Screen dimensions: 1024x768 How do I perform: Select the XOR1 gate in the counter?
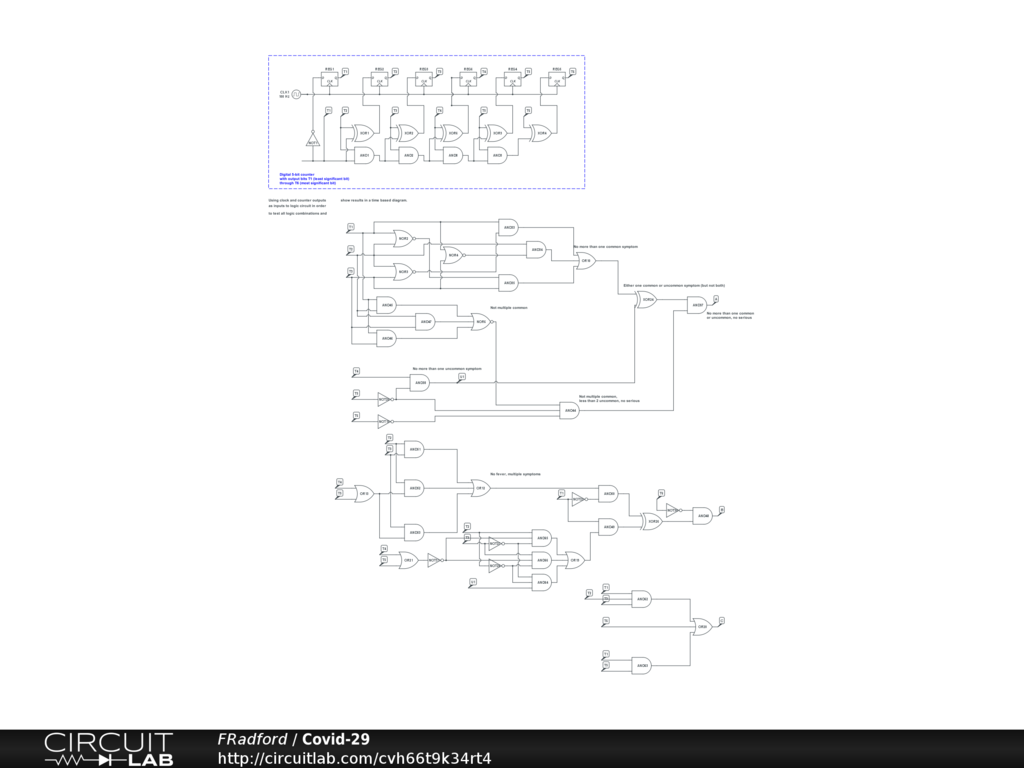pyautogui.click(x=363, y=133)
